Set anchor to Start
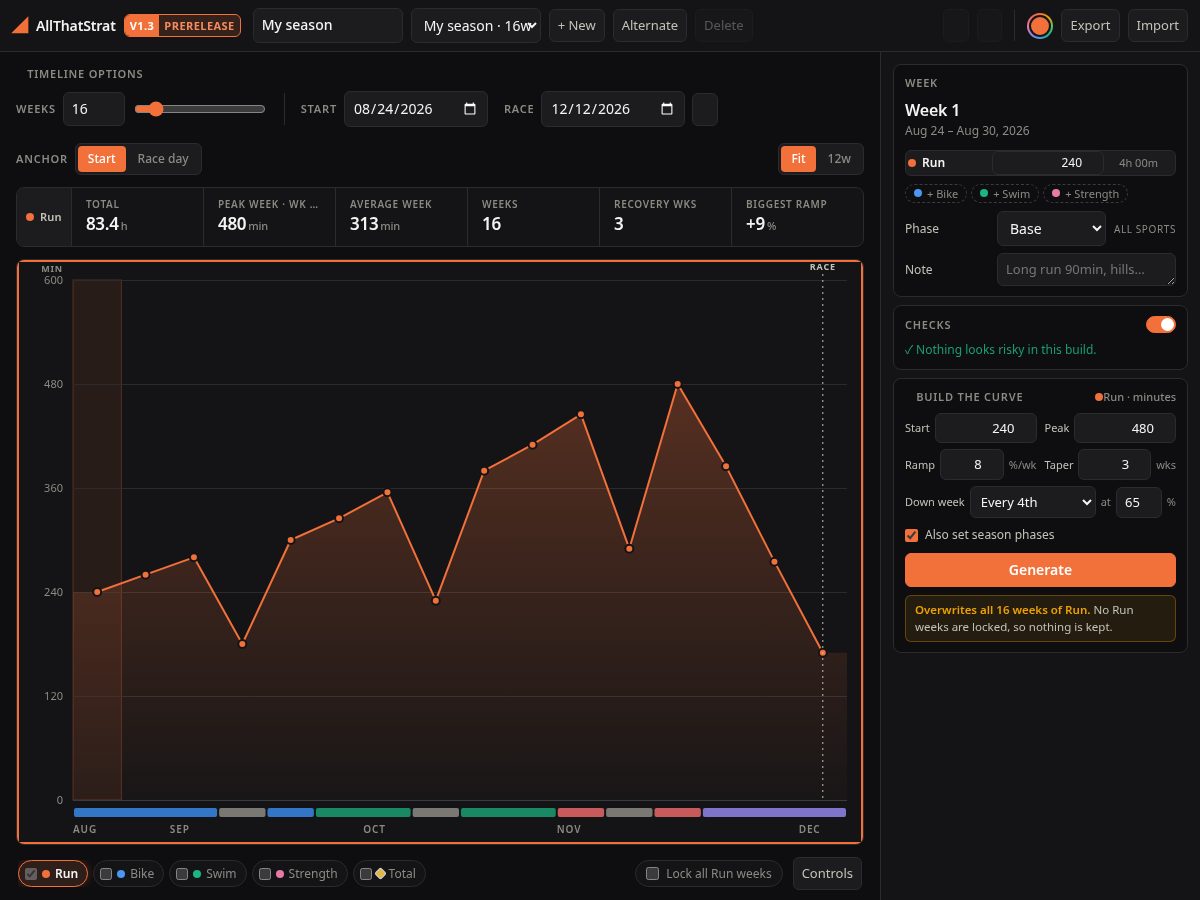 102,159
